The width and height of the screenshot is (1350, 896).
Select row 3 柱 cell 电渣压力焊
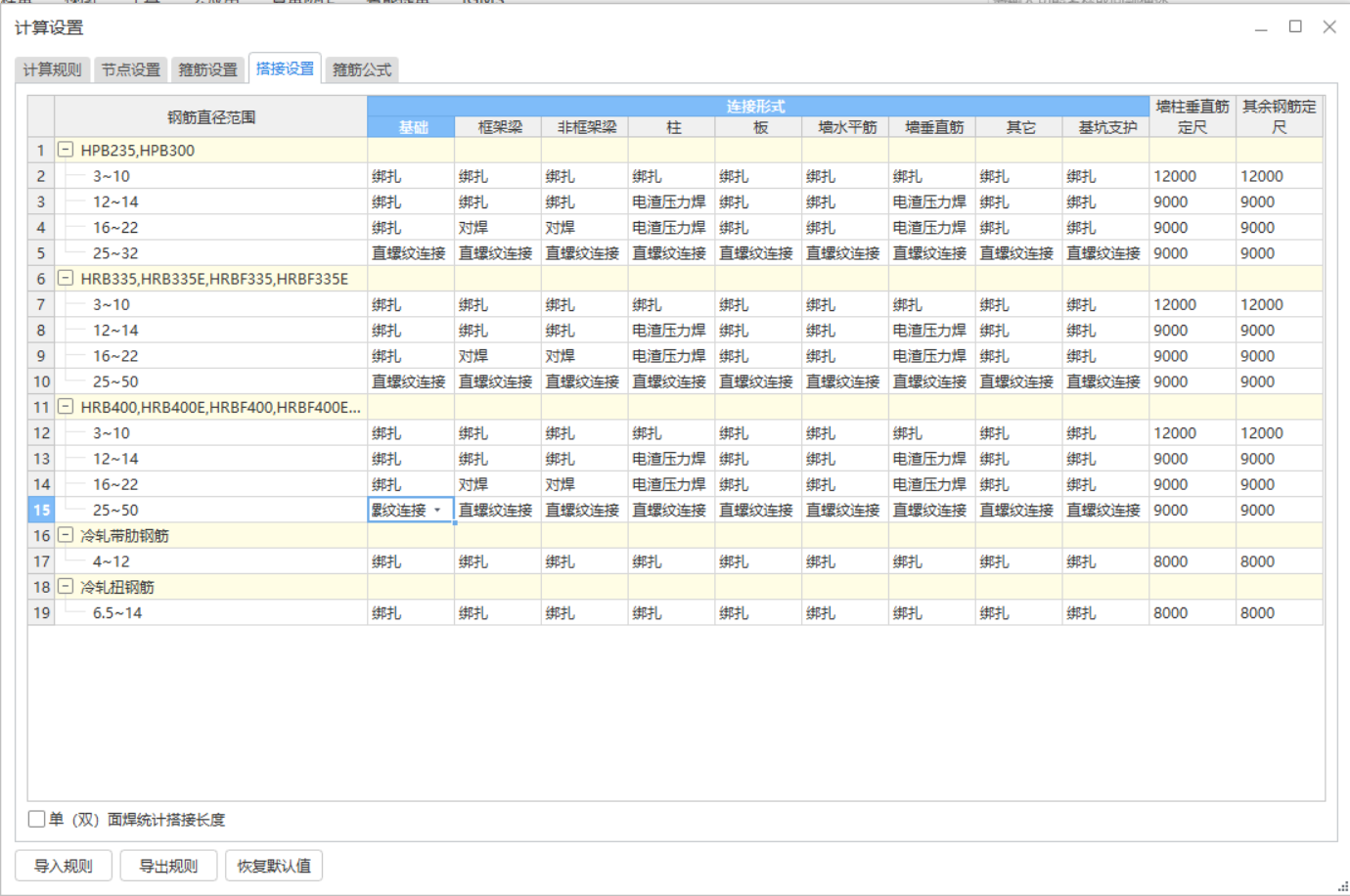click(672, 202)
